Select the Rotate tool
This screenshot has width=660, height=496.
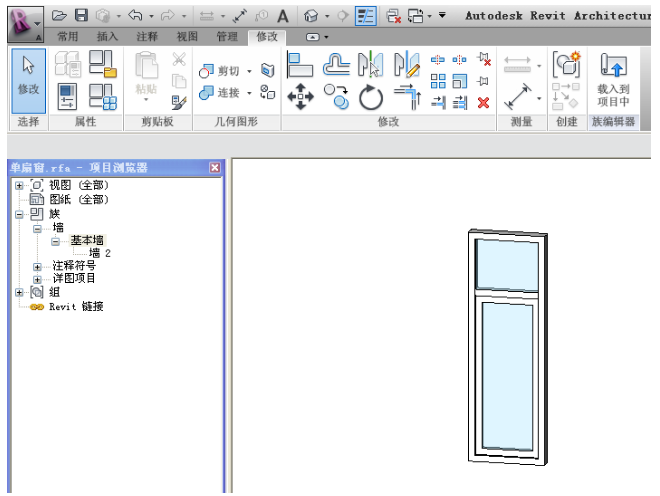click(x=371, y=97)
